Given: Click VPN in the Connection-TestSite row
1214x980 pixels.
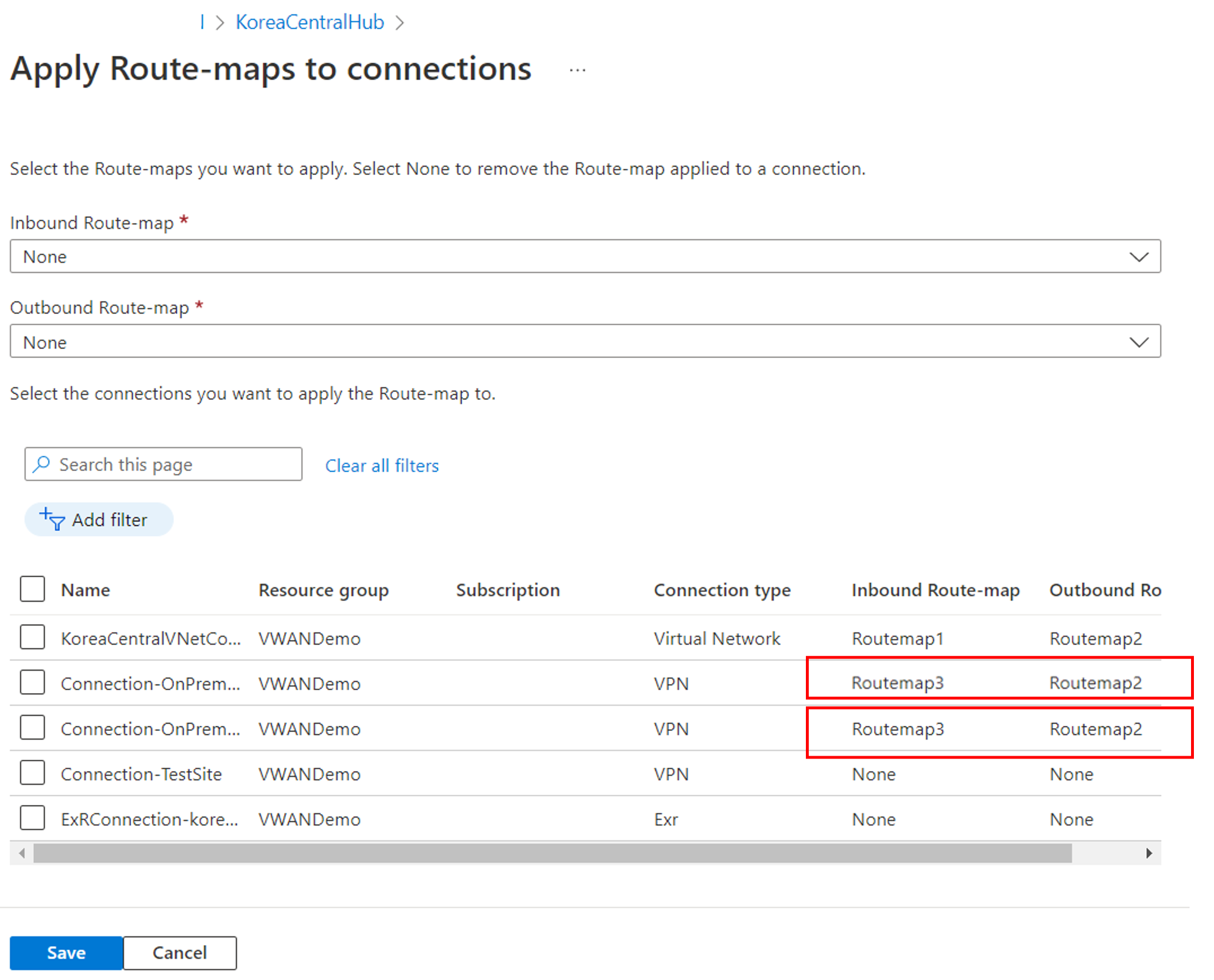Looking at the screenshot, I should pyautogui.click(x=671, y=774).
